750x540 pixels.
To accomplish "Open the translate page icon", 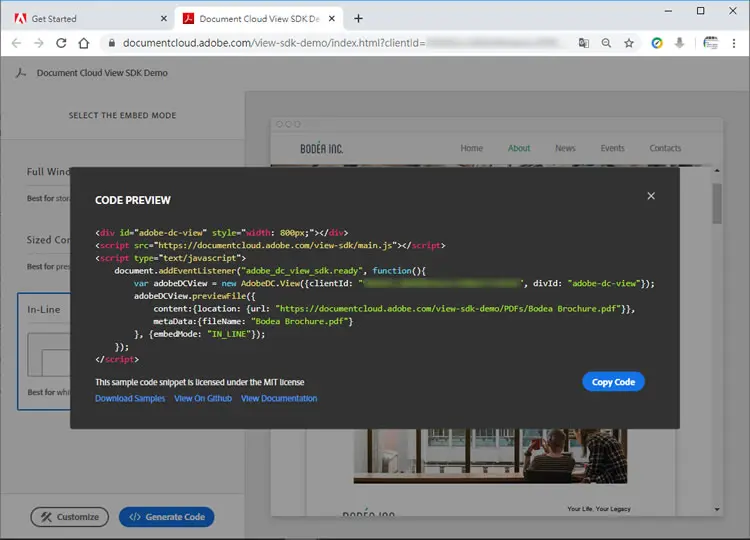I will pos(584,43).
